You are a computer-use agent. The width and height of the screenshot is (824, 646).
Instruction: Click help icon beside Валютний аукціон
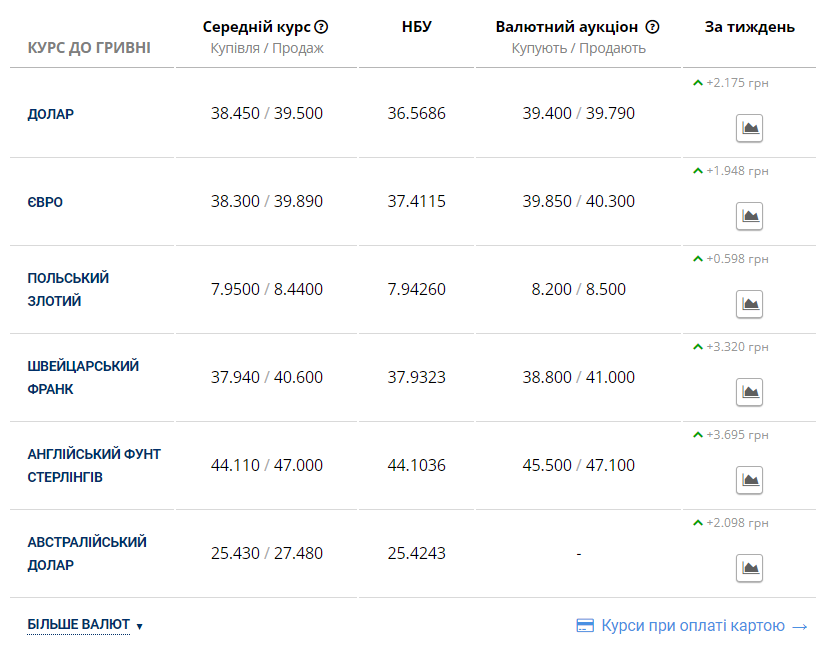[x=653, y=27]
